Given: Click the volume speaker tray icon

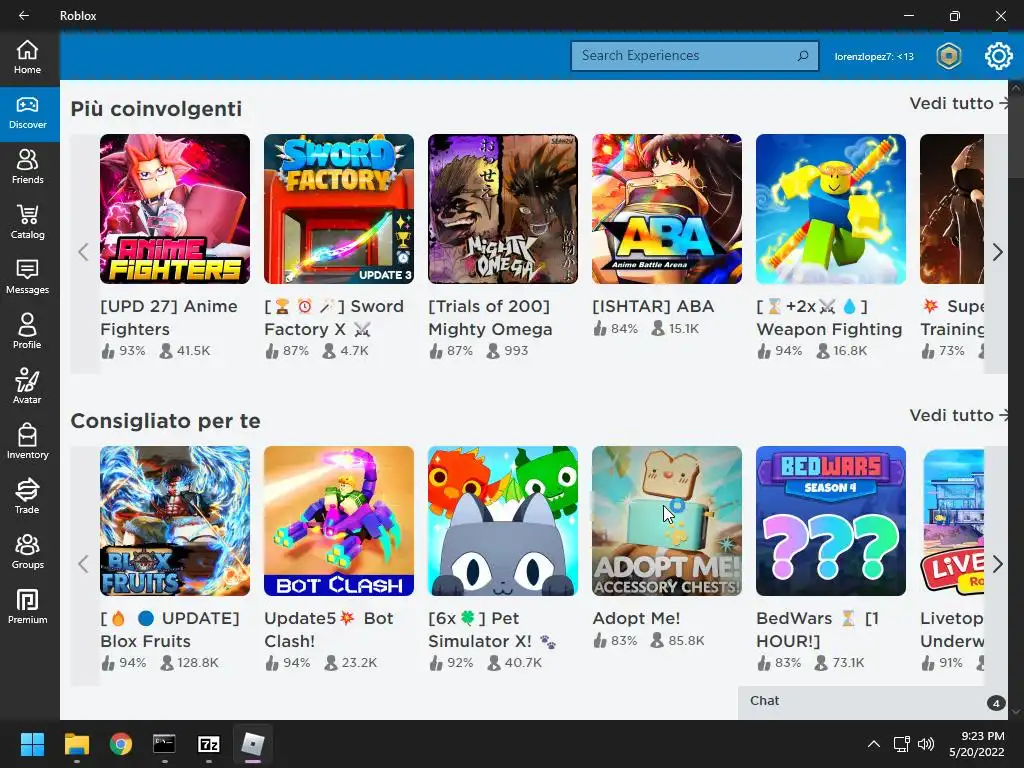Looking at the screenshot, I should click(925, 744).
